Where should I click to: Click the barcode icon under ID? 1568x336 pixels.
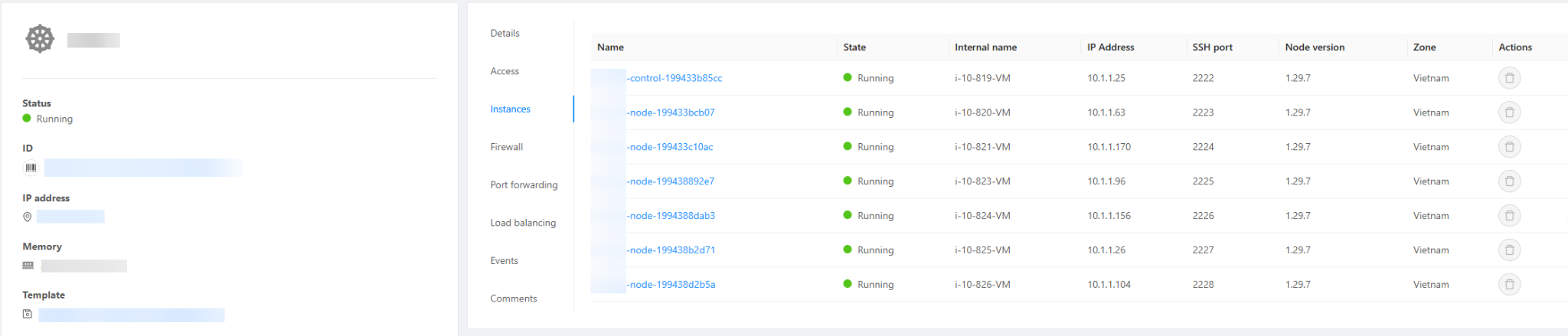pyautogui.click(x=31, y=168)
